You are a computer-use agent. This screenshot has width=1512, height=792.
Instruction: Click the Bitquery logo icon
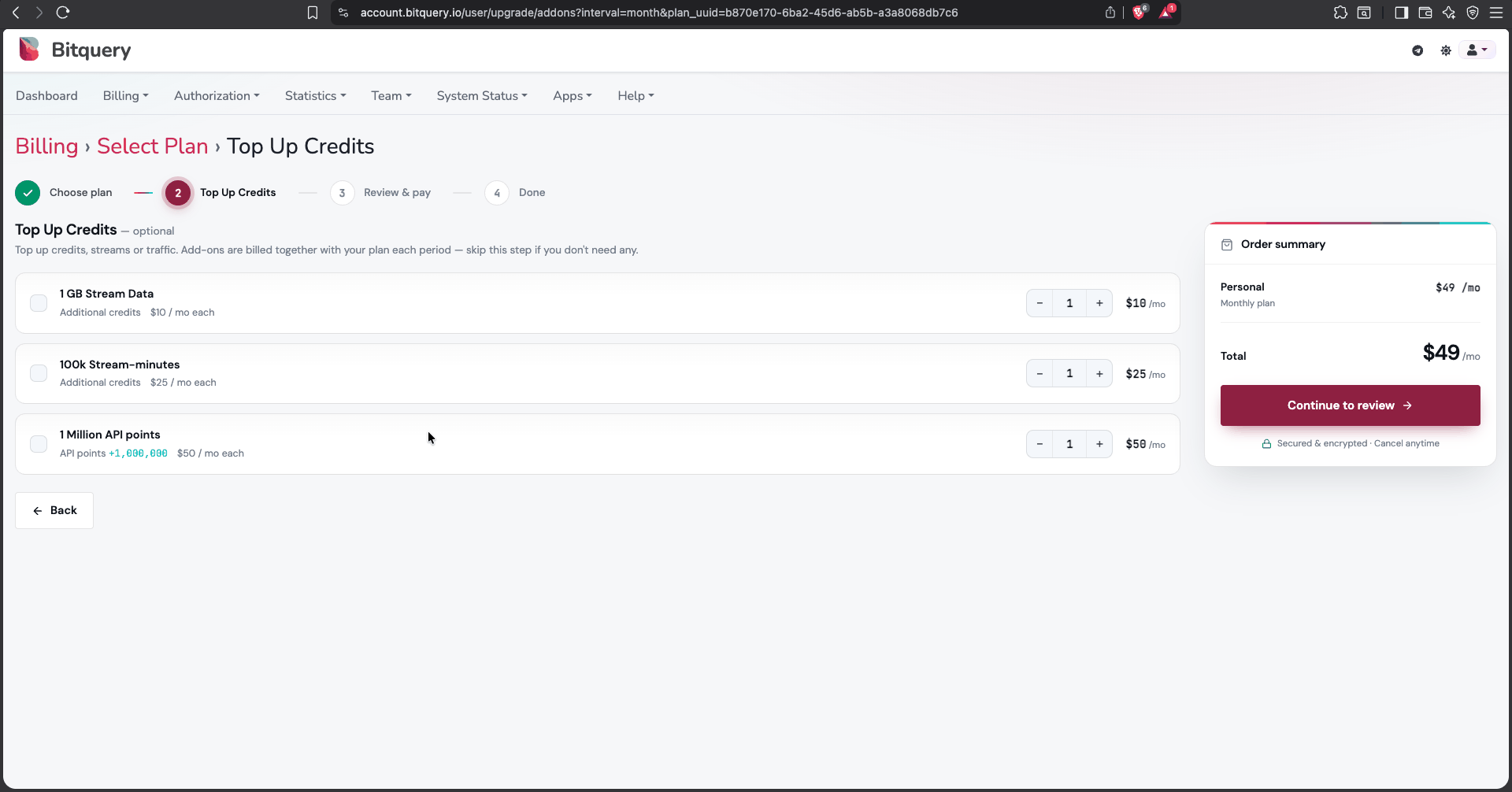tap(29, 49)
